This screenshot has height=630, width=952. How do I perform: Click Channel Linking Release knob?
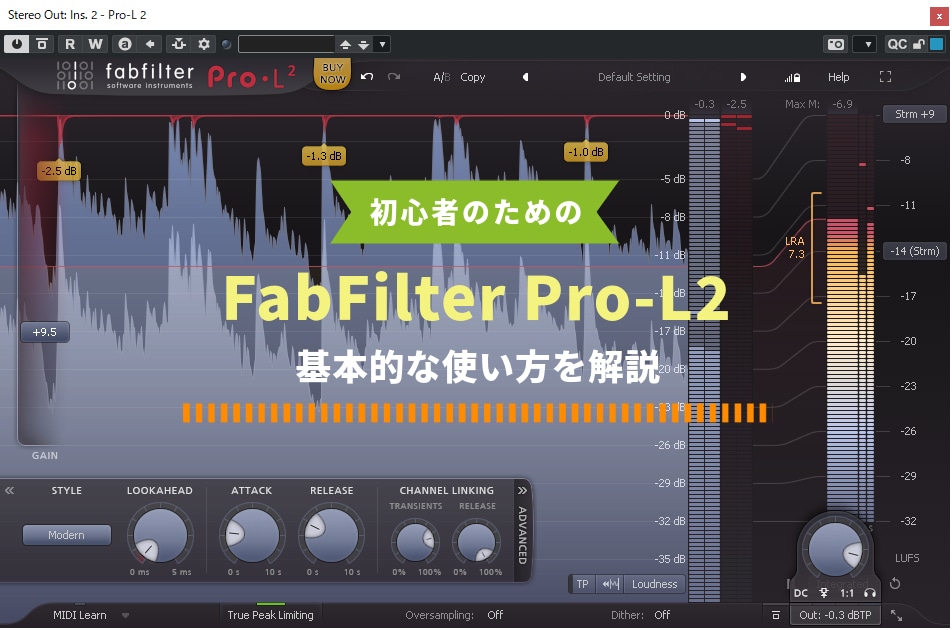click(x=477, y=541)
